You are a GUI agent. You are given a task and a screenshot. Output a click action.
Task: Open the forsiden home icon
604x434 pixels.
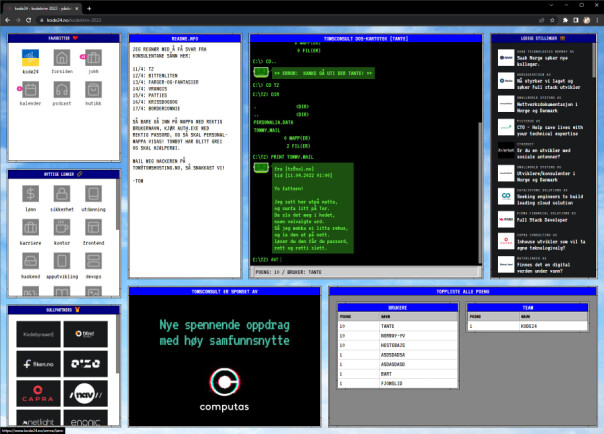click(x=62, y=58)
